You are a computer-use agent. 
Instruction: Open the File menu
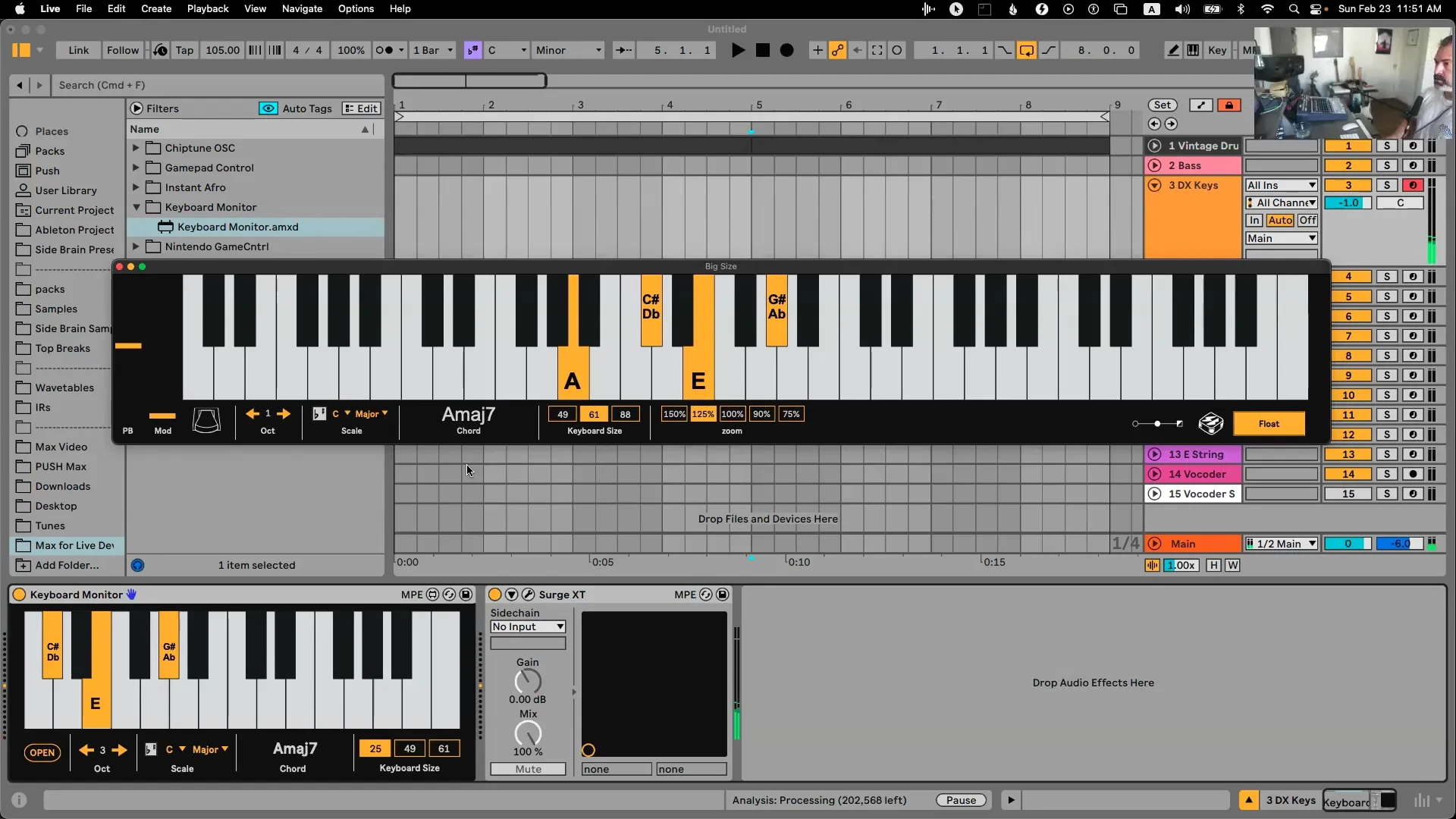tap(83, 9)
